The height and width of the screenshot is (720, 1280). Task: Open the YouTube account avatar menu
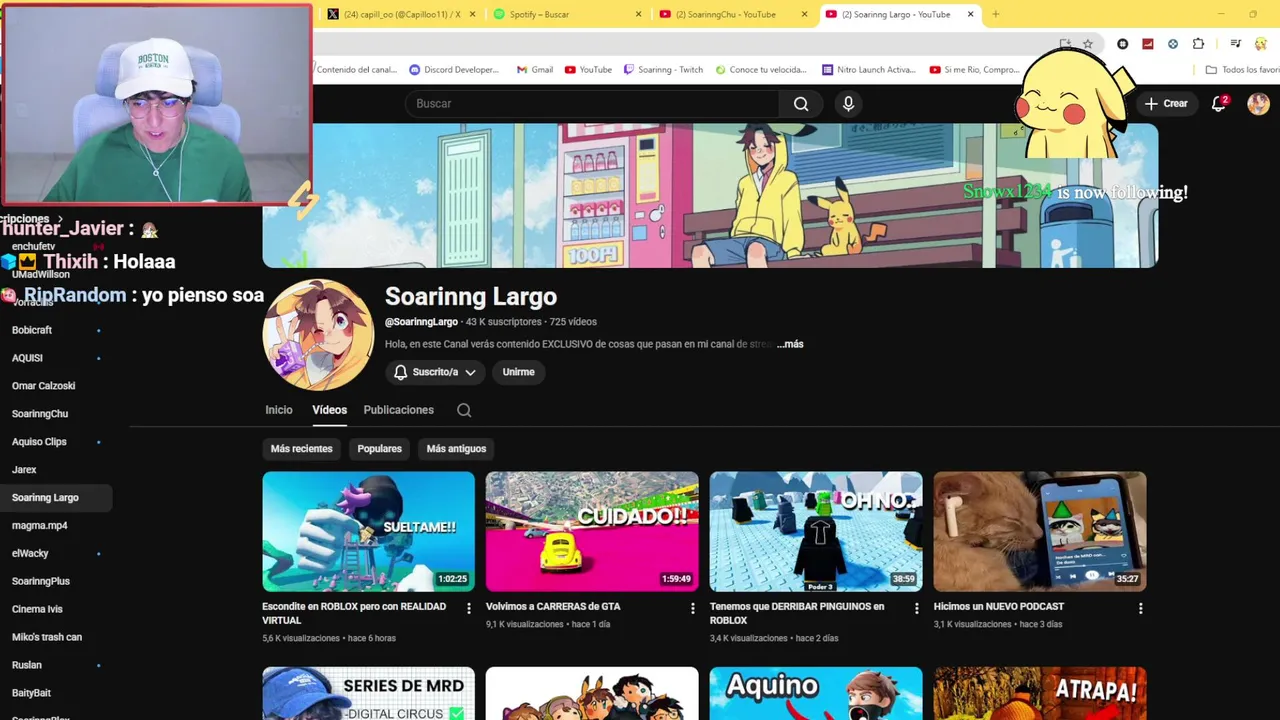click(1258, 103)
